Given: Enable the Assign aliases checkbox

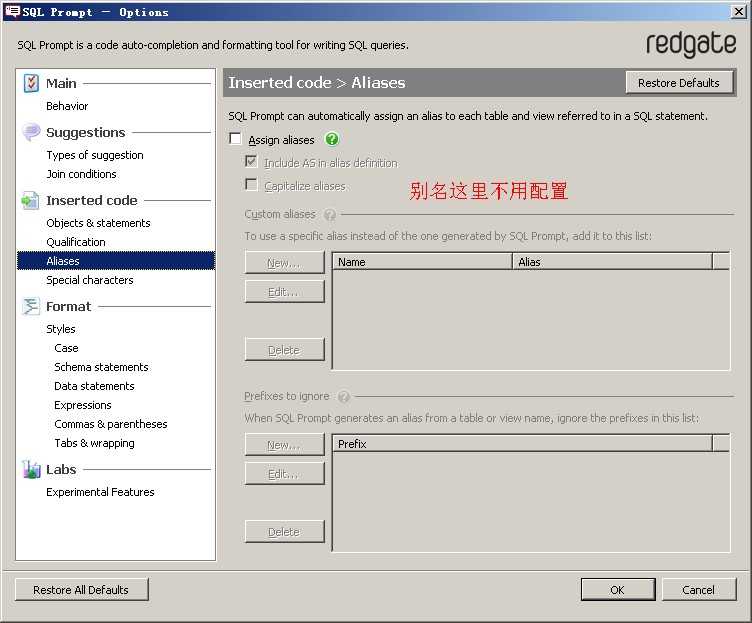Looking at the screenshot, I should click(235, 139).
